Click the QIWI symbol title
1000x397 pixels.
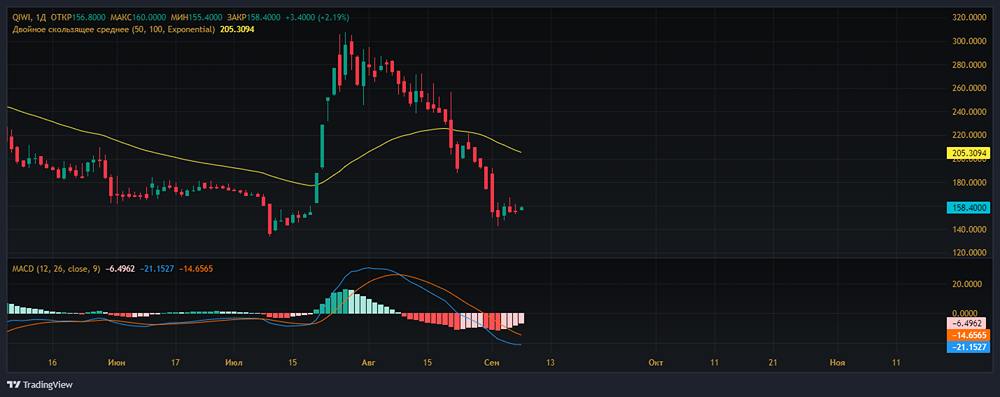[x=21, y=17]
